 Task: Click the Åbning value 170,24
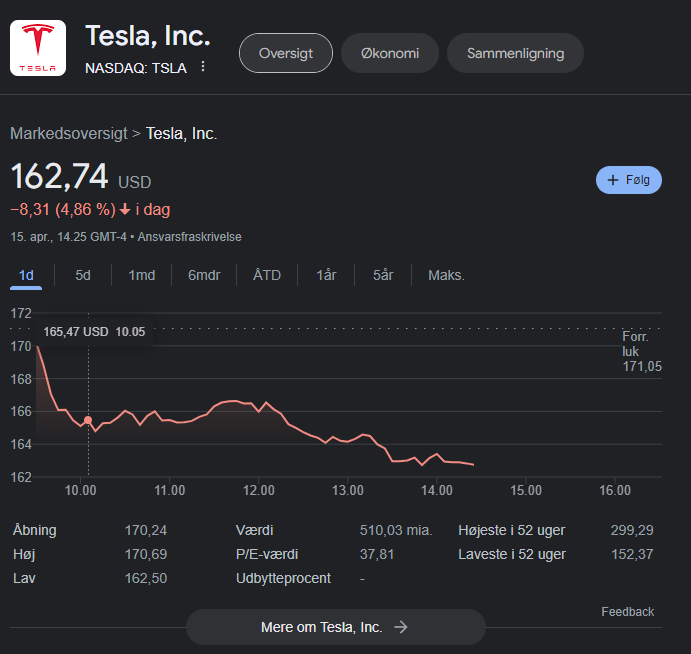tap(146, 530)
